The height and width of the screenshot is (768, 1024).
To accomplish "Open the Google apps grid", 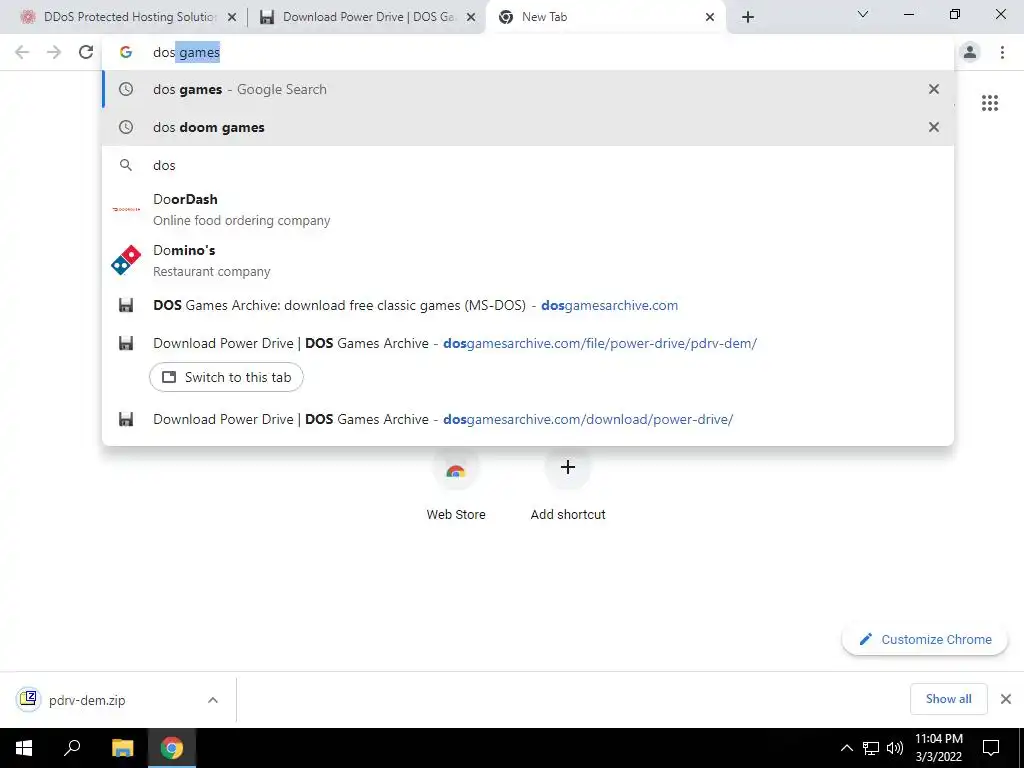I will [990, 103].
